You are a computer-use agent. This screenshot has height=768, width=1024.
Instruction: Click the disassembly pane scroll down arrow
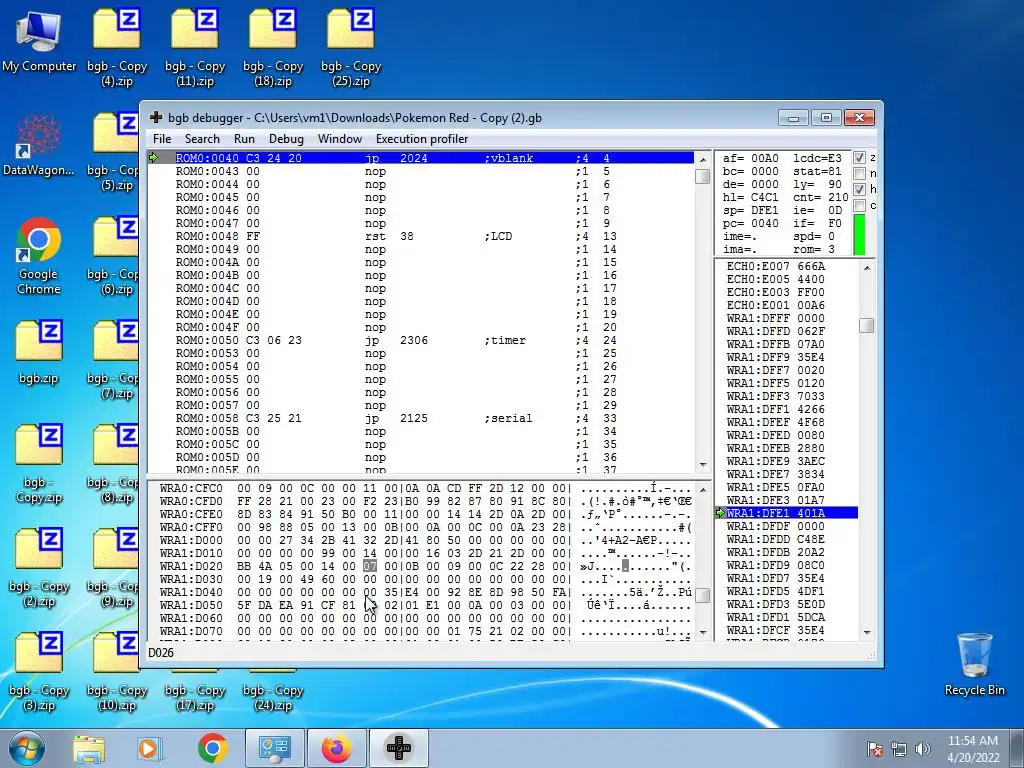[x=703, y=465]
